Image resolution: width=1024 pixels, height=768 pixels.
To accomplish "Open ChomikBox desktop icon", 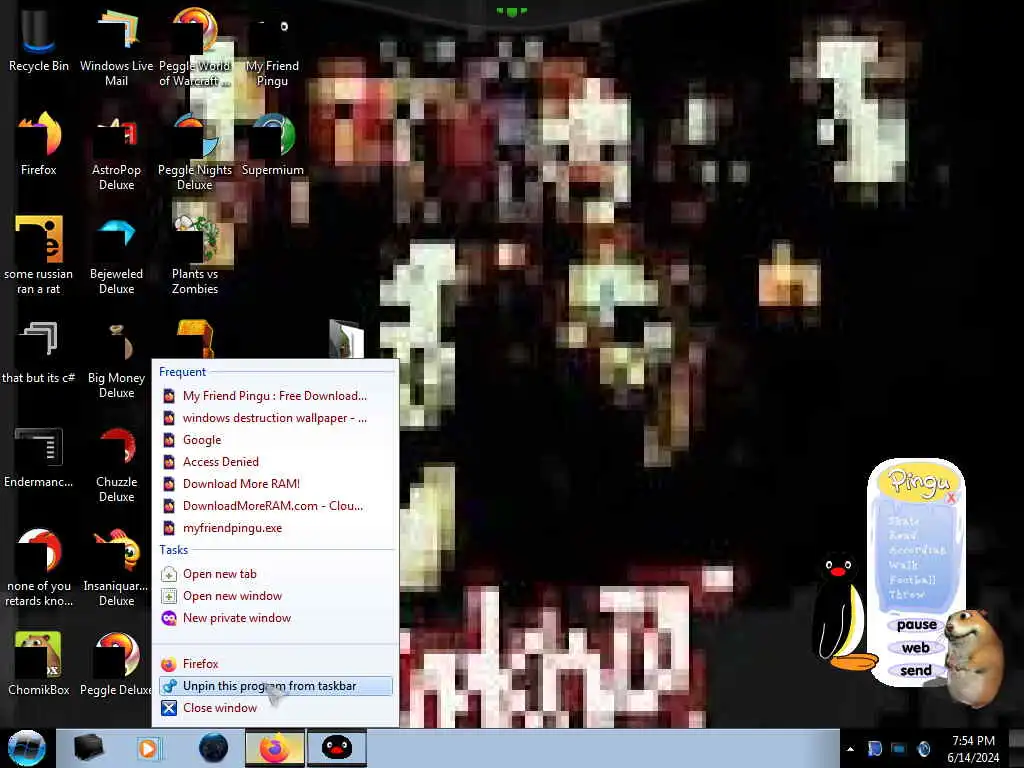I will click(x=39, y=664).
